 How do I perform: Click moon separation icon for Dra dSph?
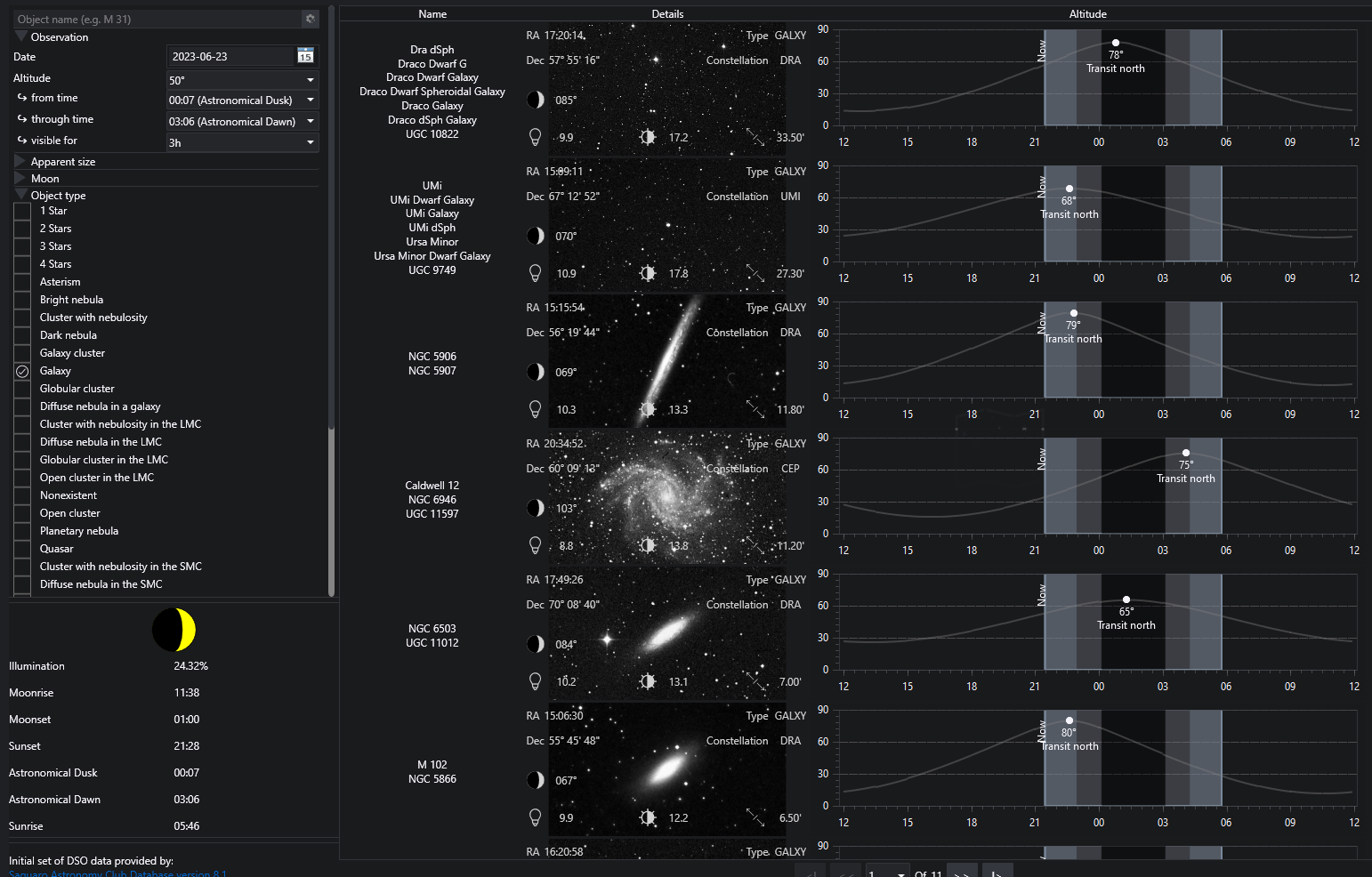536,100
